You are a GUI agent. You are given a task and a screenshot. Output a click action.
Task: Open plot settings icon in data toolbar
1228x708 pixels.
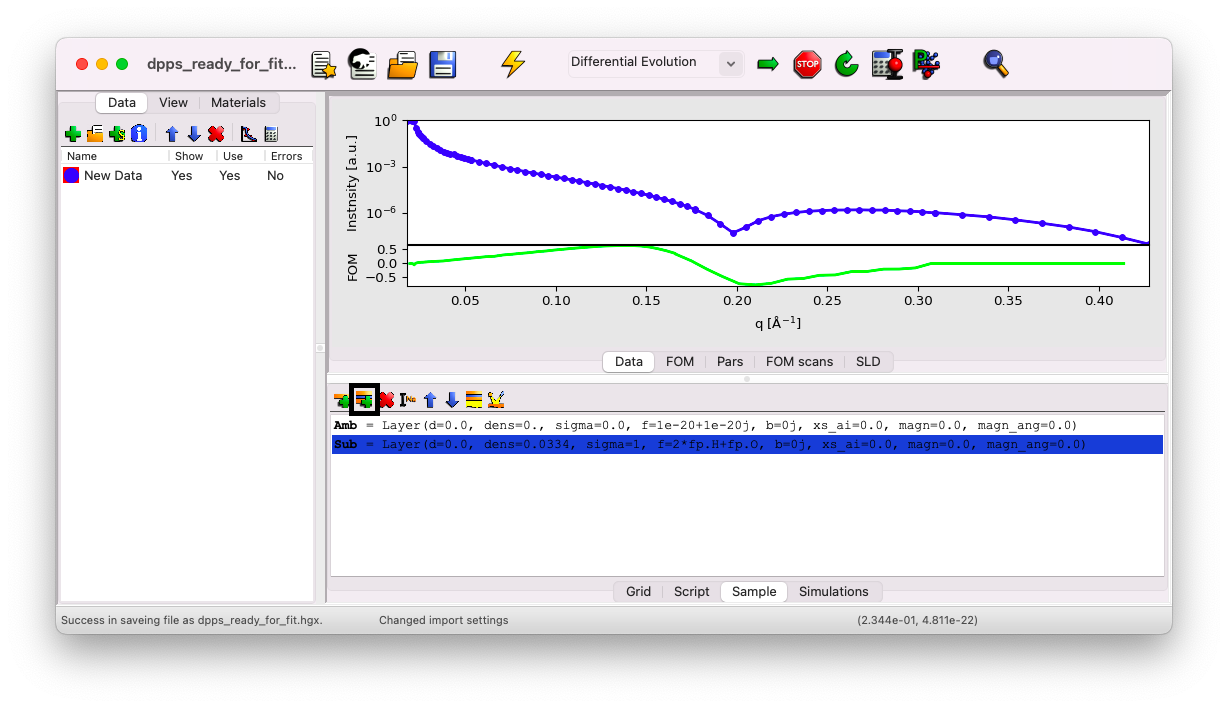(249, 134)
